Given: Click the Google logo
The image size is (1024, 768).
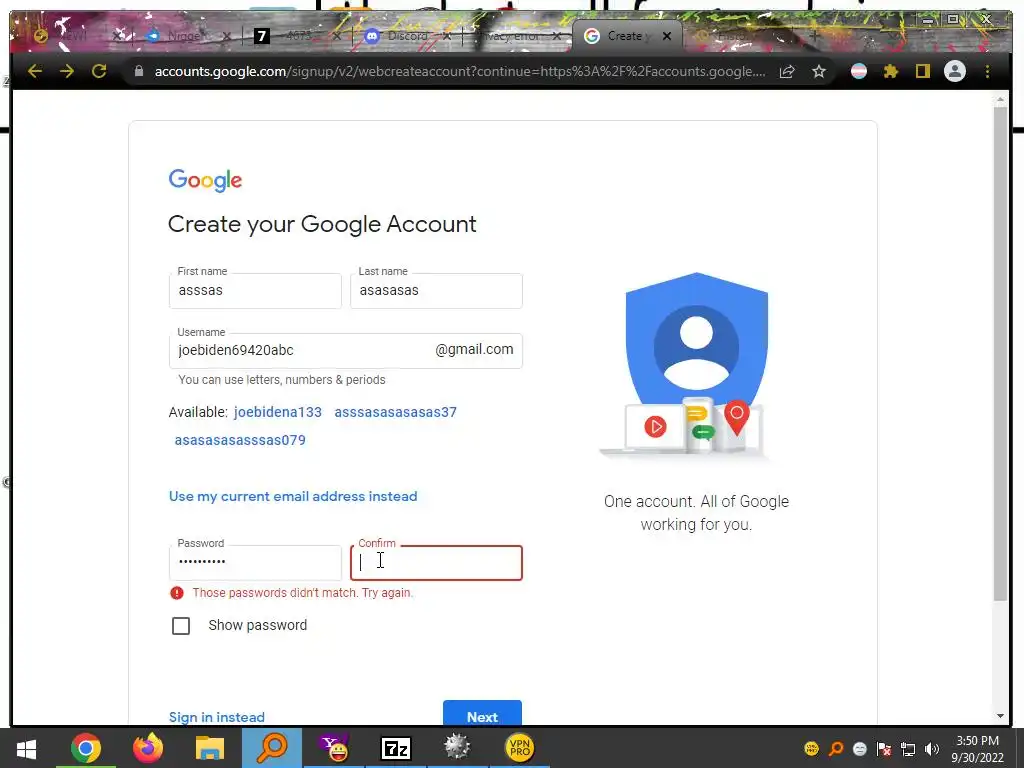Looking at the screenshot, I should pyautogui.click(x=205, y=180).
